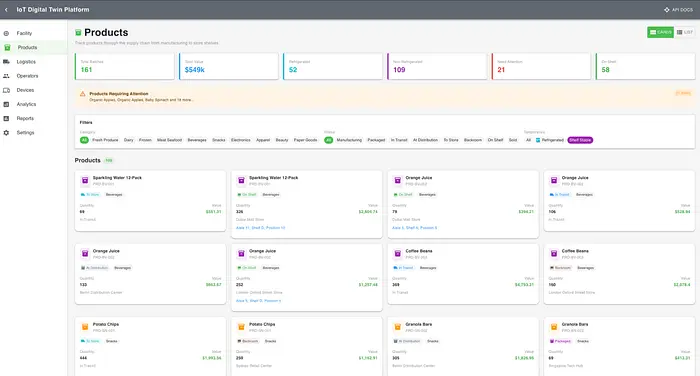700x376 pixels.
Task: Click the purple icon on the Coffee Beans card, quantity 160
Action: (x=554, y=254)
